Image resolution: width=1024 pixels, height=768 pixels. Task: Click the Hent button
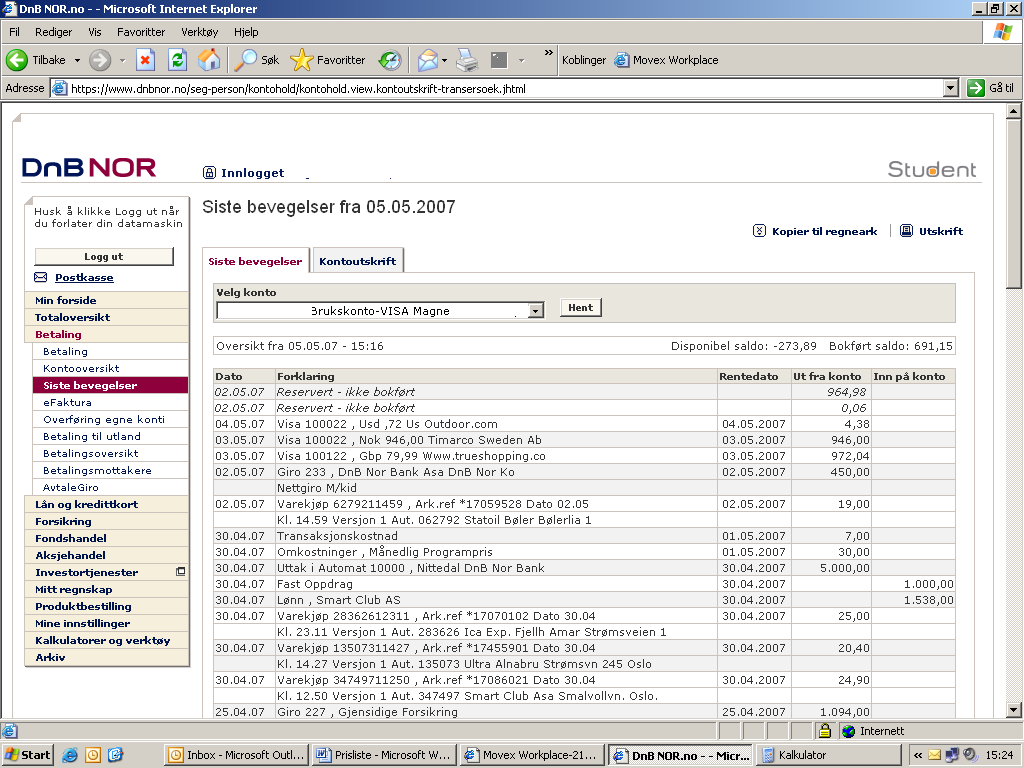coord(581,308)
